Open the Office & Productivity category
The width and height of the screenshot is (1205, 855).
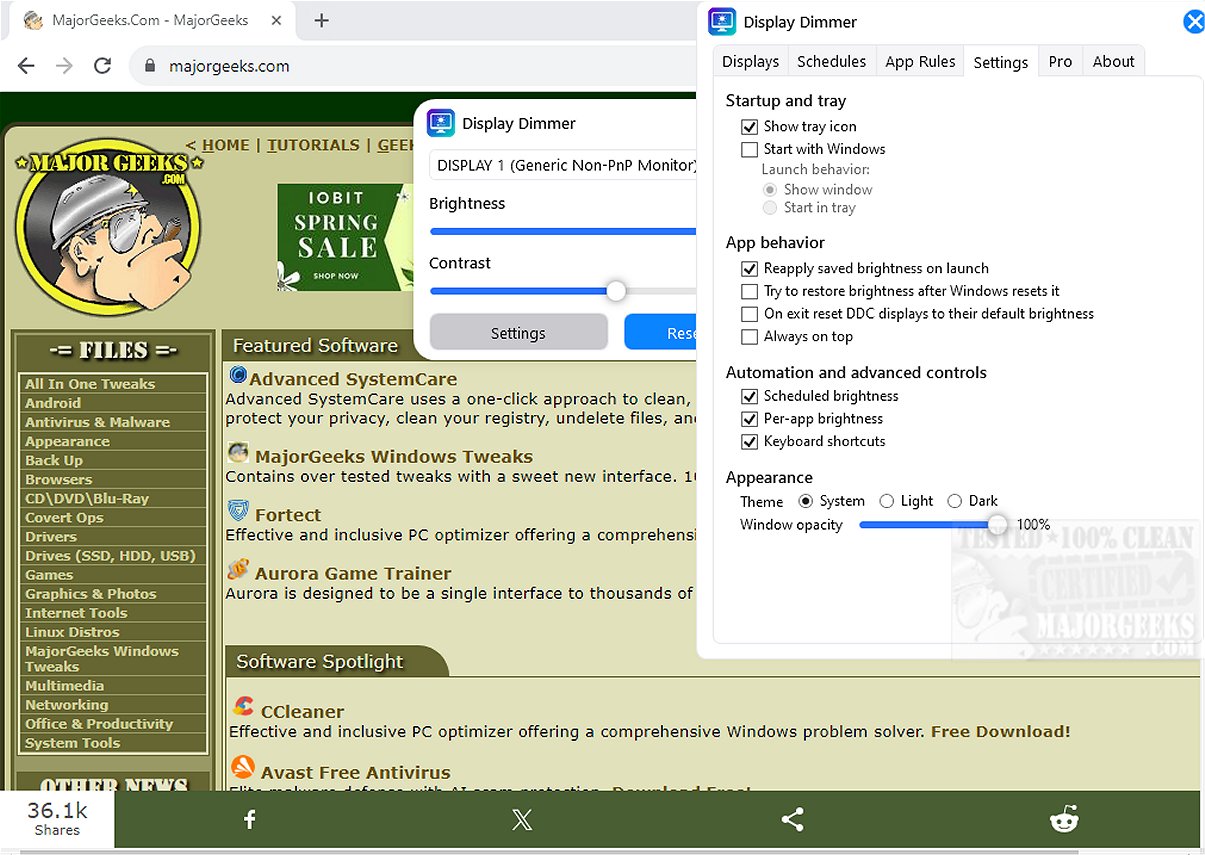(99, 724)
